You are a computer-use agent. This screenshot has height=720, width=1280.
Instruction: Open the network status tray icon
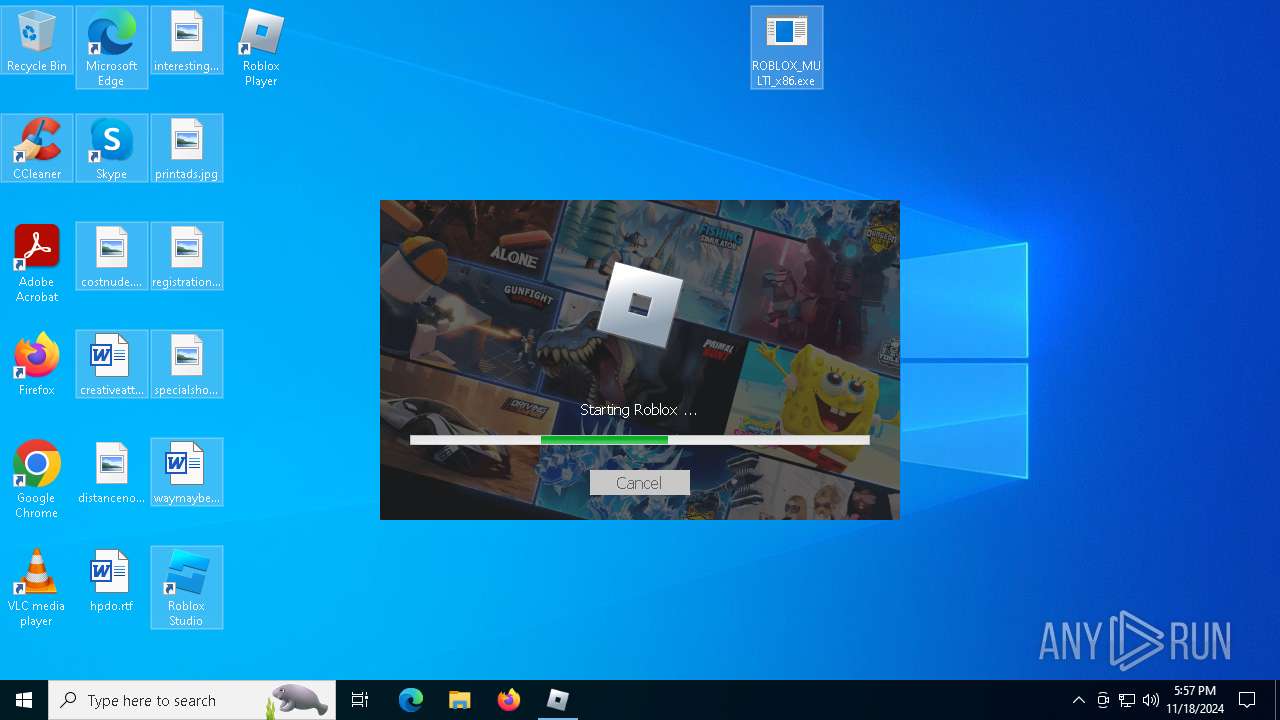pos(1127,700)
